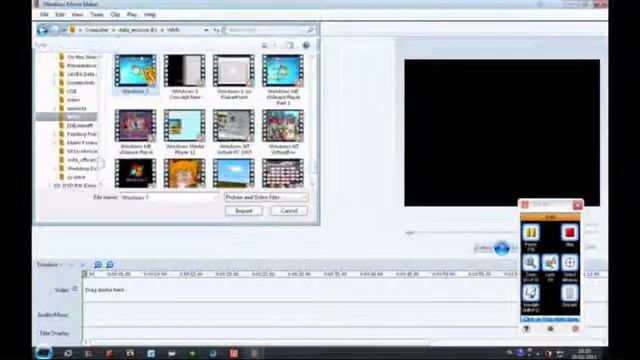Open the recent pages dropdown beside nav arrows

coord(64,30)
